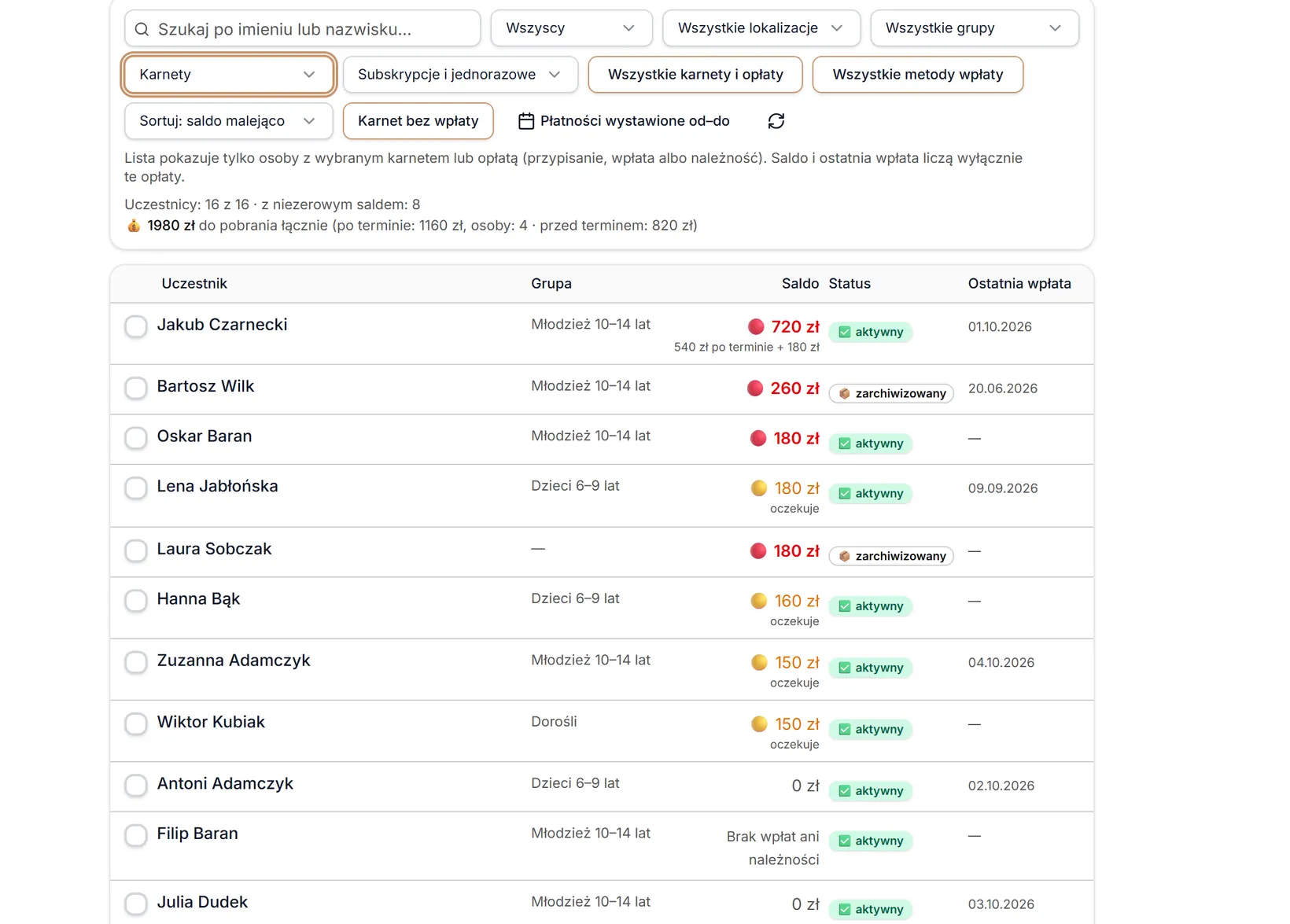1290x924 pixels.
Task: Select Lena Jabłońska's row checkbox
Action: (136, 488)
